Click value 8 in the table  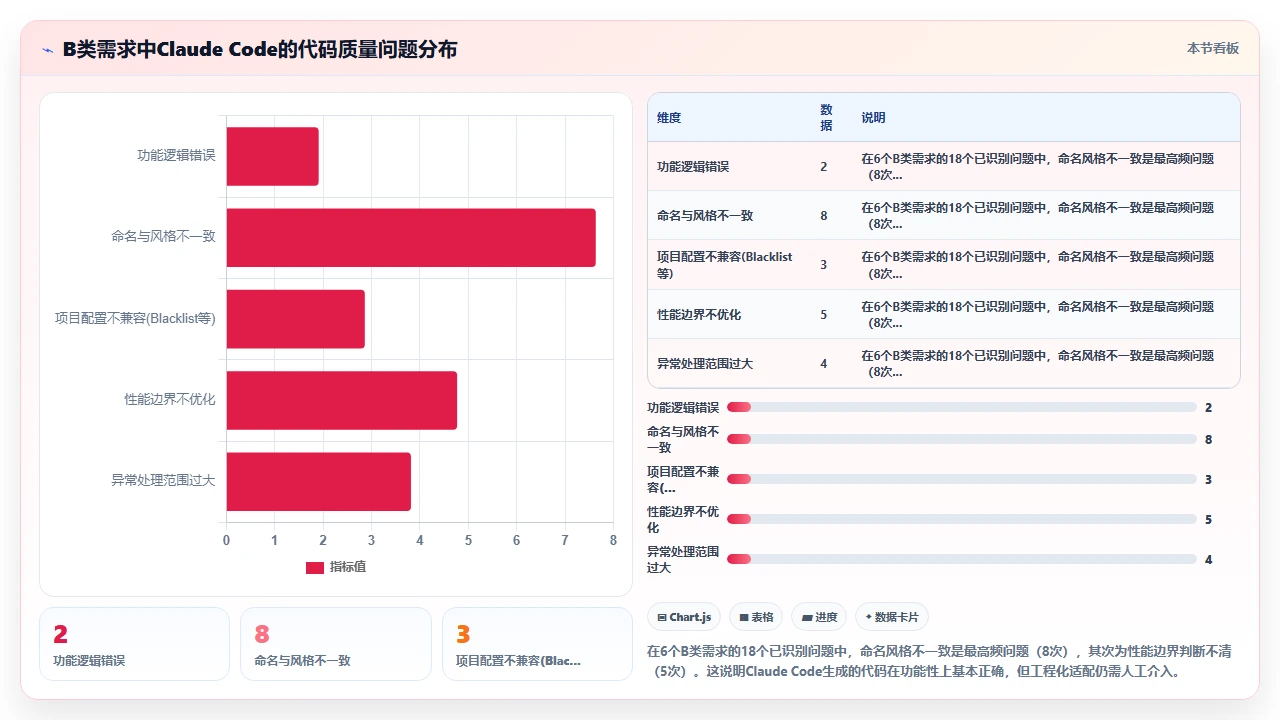click(x=824, y=216)
